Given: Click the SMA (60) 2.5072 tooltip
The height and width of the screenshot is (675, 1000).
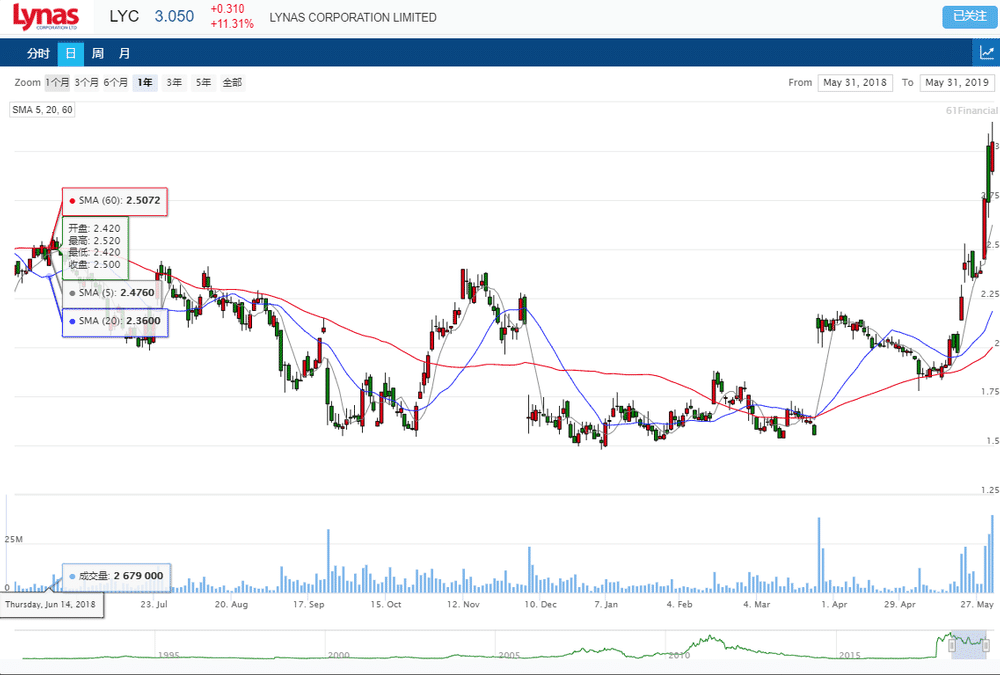Looking at the screenshot, I should pos(115,201).
